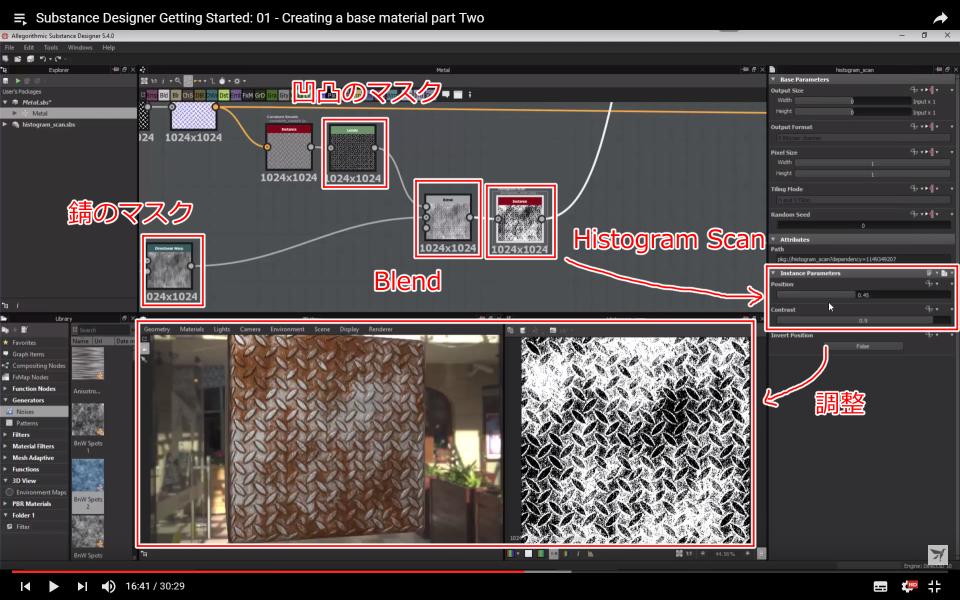Click the FxM node shortcut
This screenshot has height=600, width=960.
click(x=247, y=96)
